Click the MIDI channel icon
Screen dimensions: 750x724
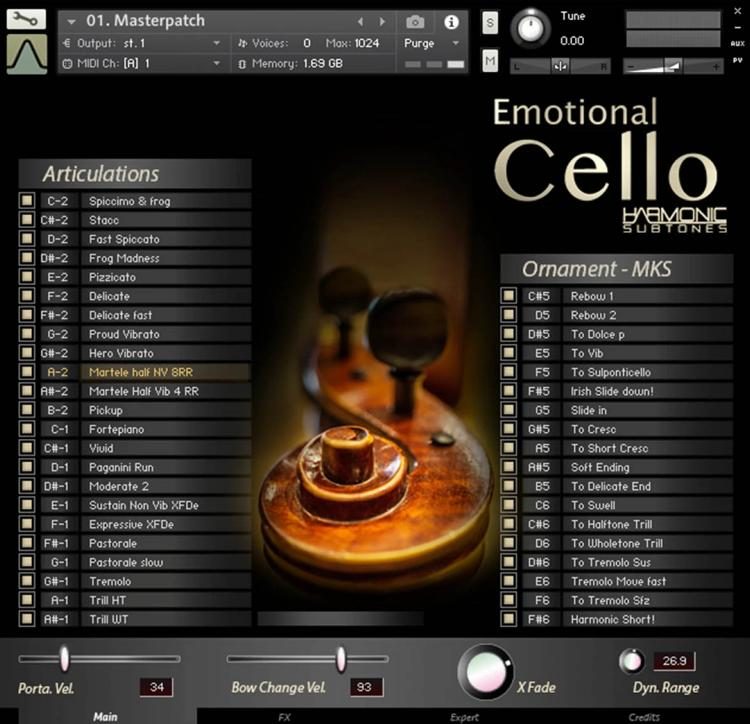click(x=67, y=63)
